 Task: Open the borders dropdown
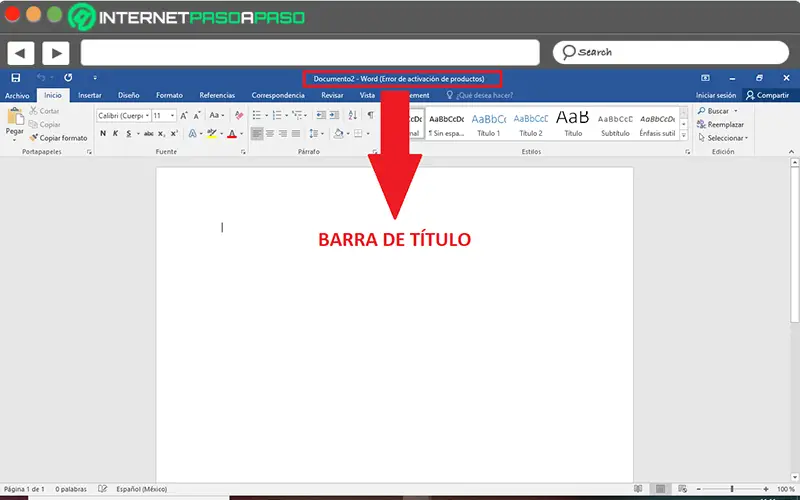[x=367, y=134]
